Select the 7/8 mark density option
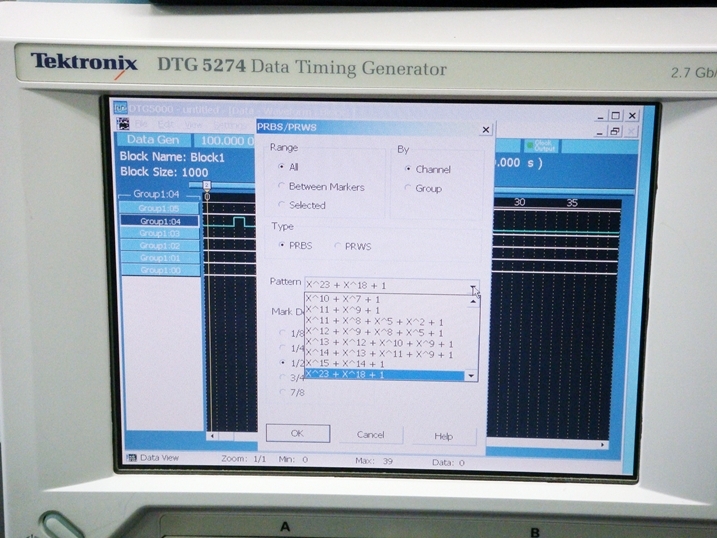The height and width of the screenshot is (538, 717). click(x=282, y=392)
